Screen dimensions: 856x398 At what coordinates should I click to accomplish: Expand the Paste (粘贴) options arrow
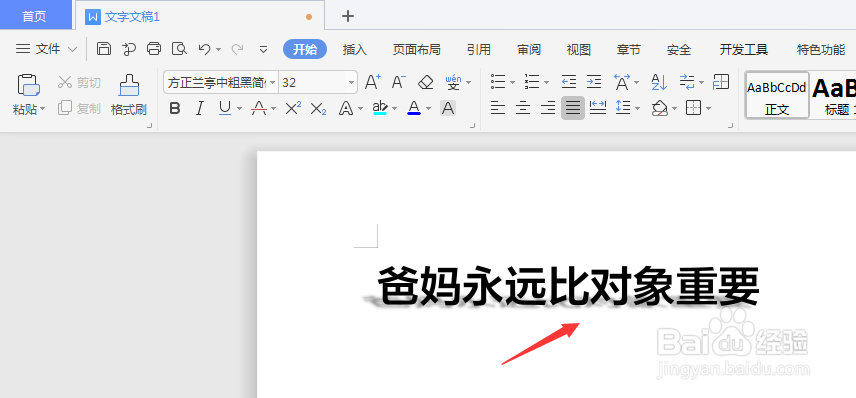tap(43, 109)
